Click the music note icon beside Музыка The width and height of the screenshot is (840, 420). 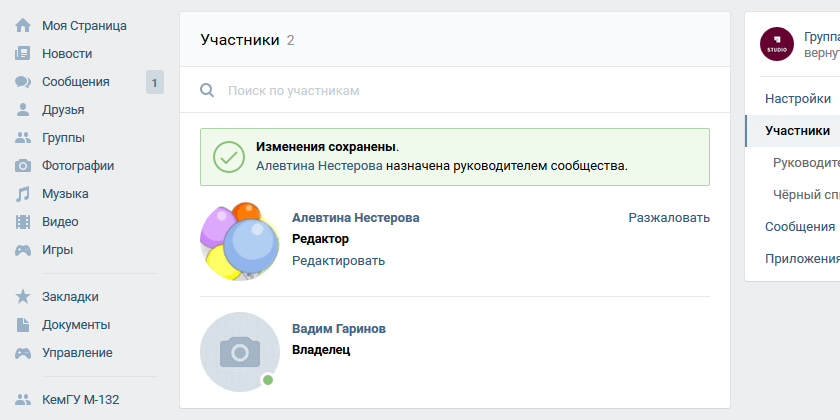tap(22, 194)
